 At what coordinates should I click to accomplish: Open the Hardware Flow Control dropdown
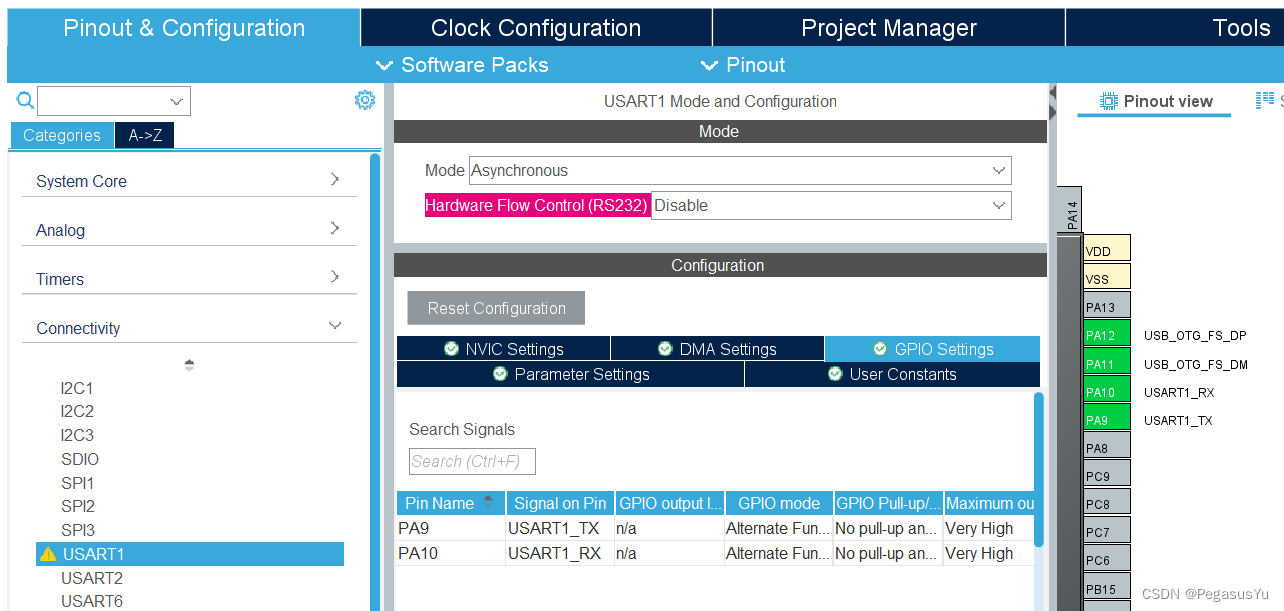pos(830,205)
